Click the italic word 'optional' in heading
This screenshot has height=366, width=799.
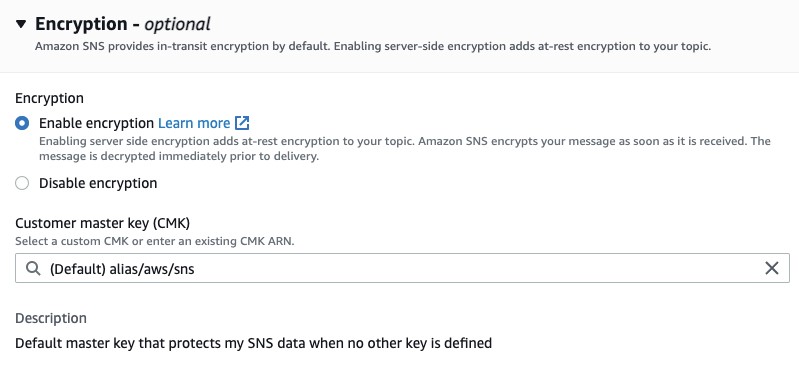tap(177, 24)
